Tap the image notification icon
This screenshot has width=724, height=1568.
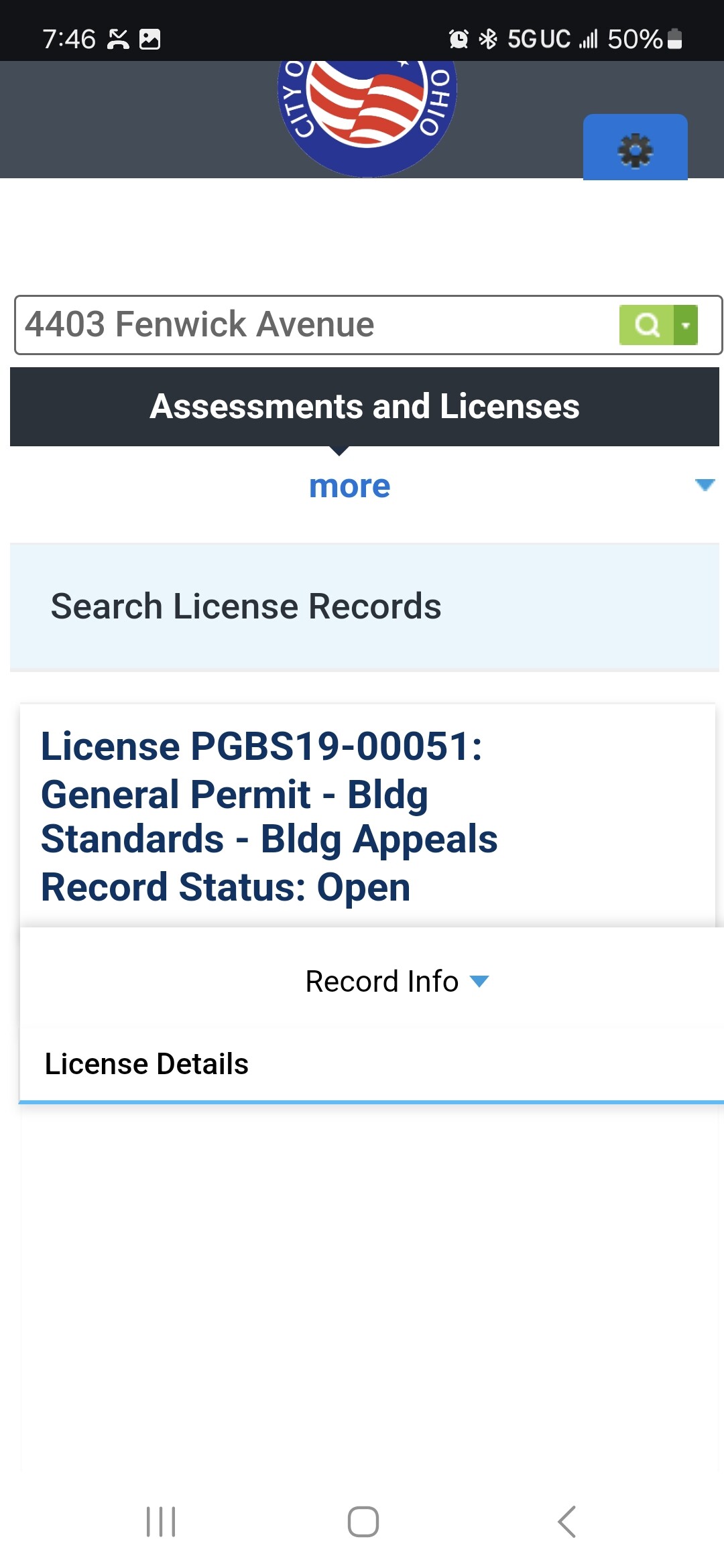pyautogui.click(x=149, y=40)
